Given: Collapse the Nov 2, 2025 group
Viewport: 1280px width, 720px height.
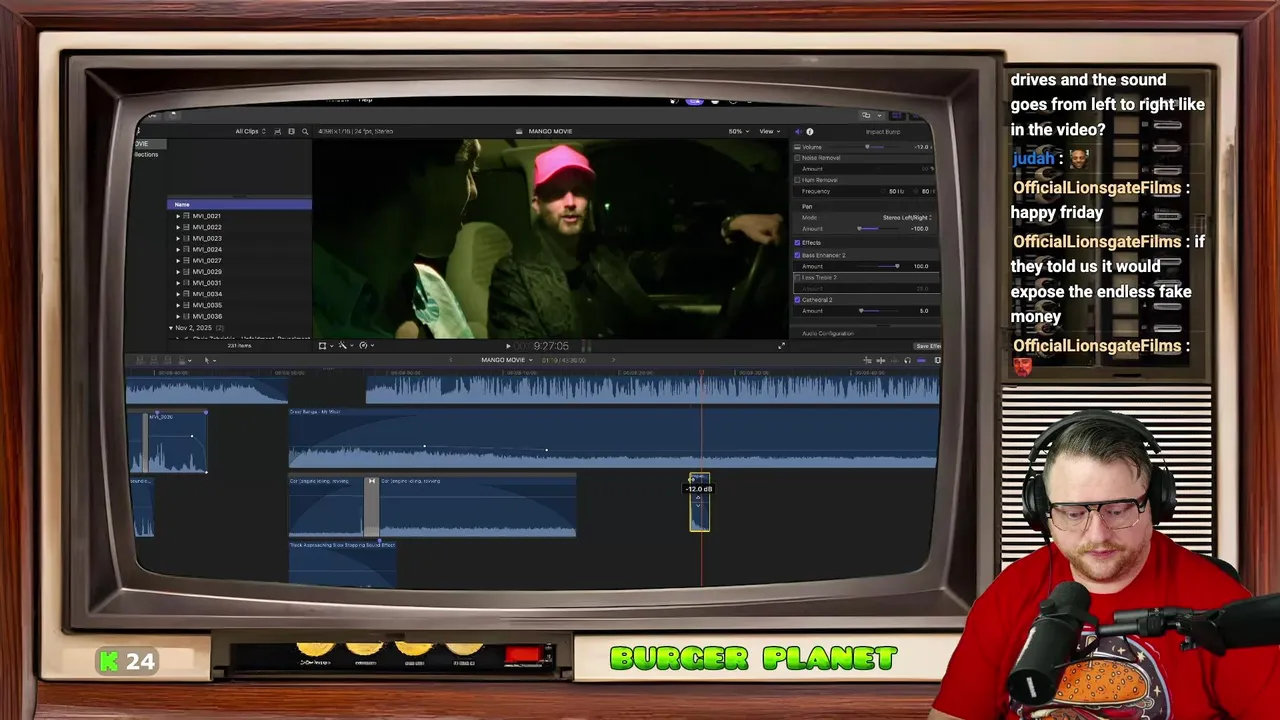Looking at the screenshot, I should coord(171,328).
